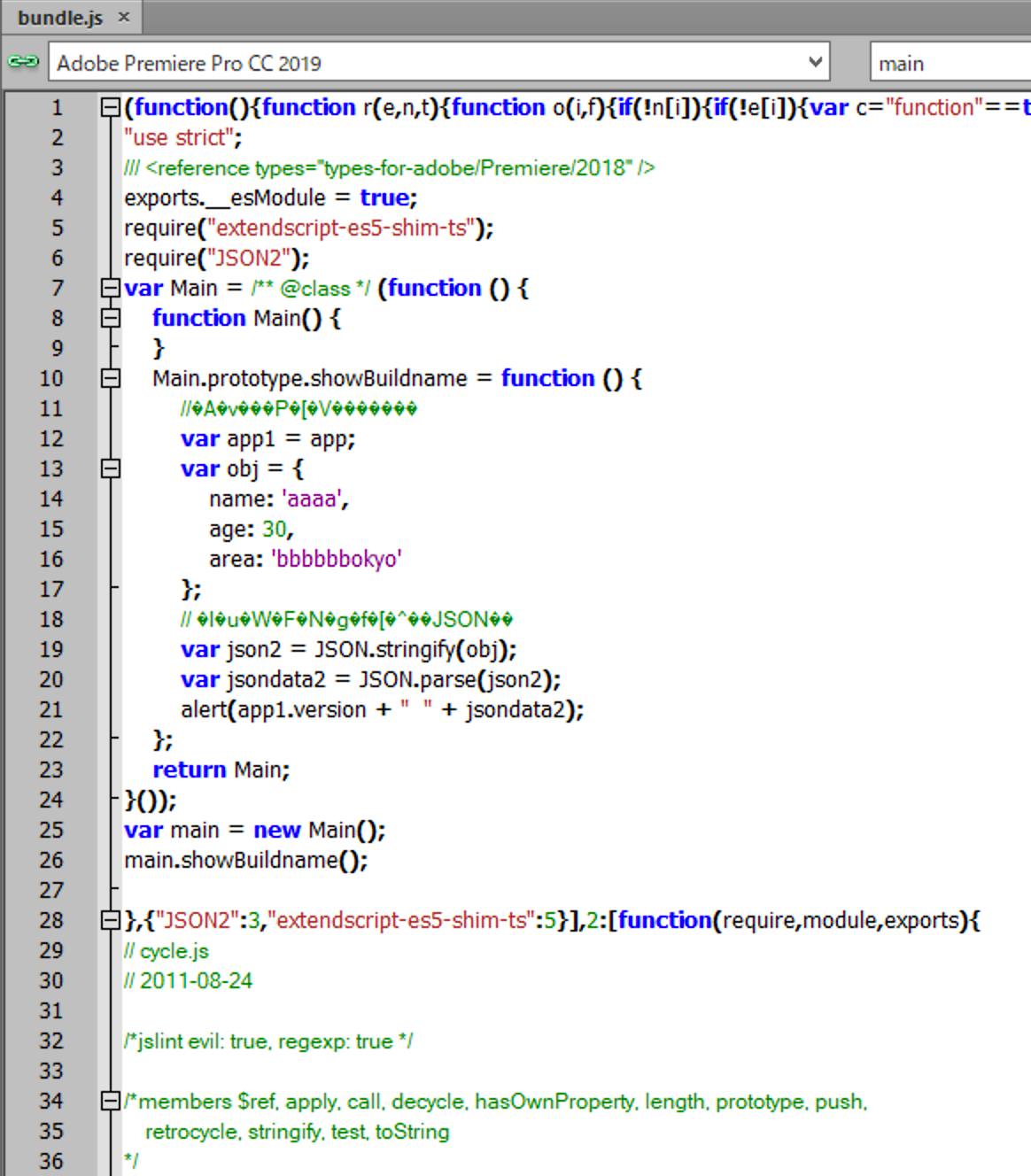Click the '// cycle.js' comment

coord(167,951)
